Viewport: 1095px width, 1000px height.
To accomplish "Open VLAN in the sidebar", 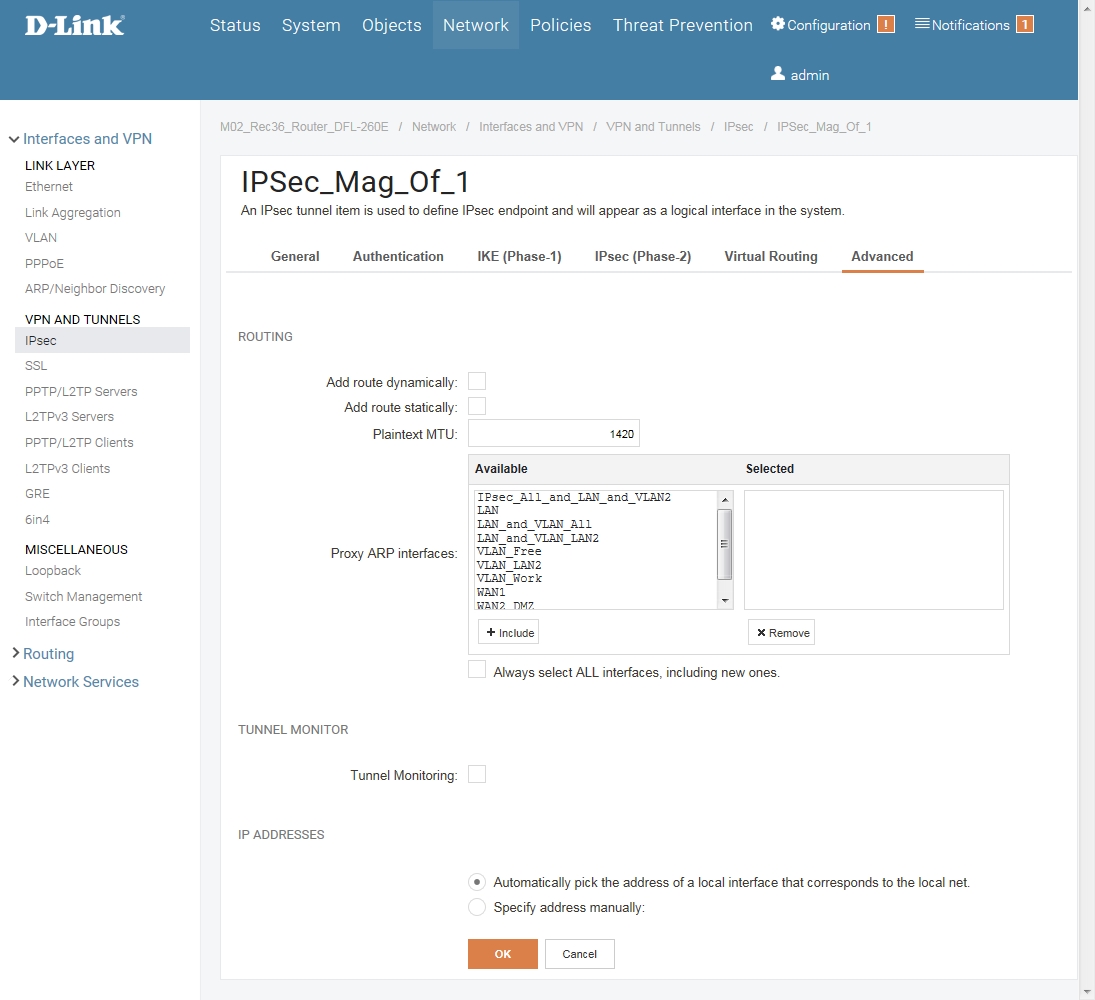I will 41,237.
